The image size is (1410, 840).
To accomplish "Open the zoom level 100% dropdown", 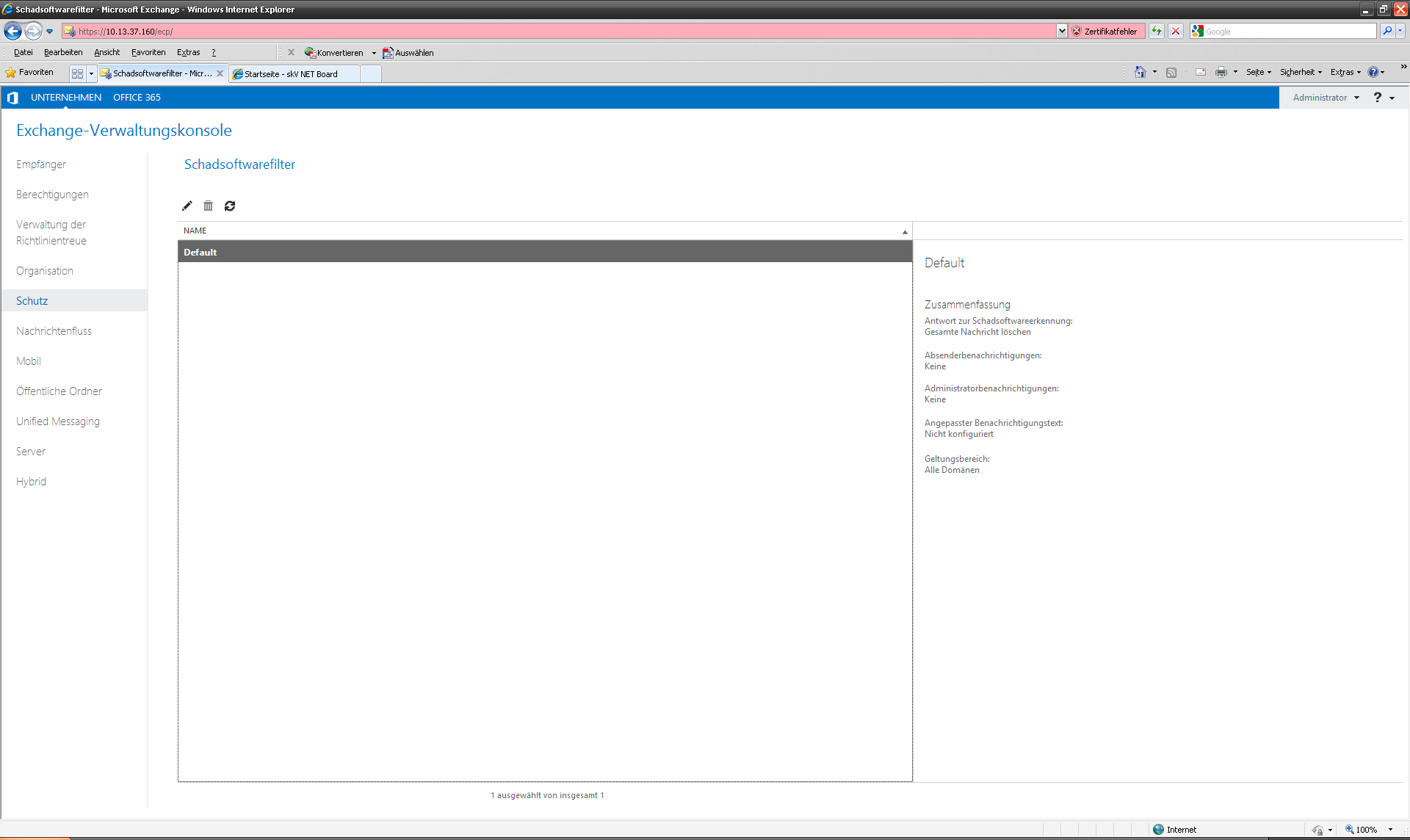I will (1390, 830).
